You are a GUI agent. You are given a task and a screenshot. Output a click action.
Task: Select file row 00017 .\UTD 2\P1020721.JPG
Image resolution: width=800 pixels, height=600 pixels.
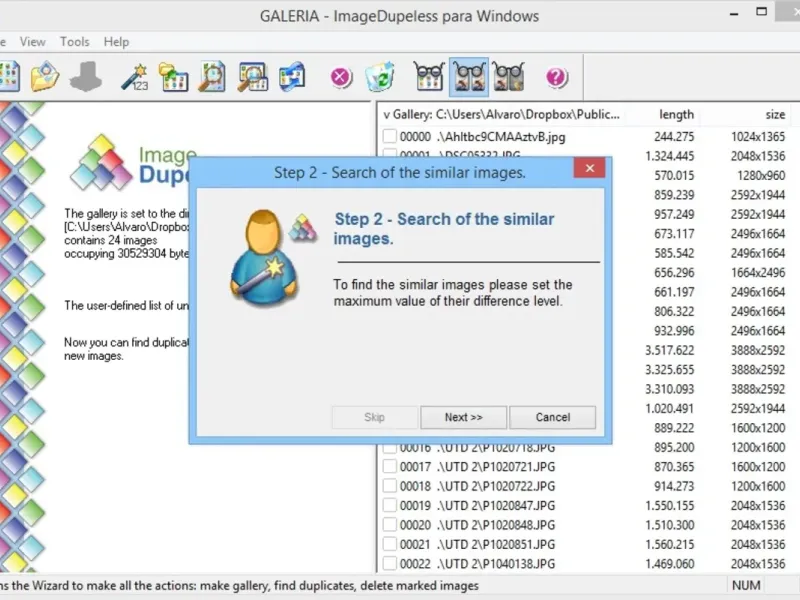click(584, 466)
